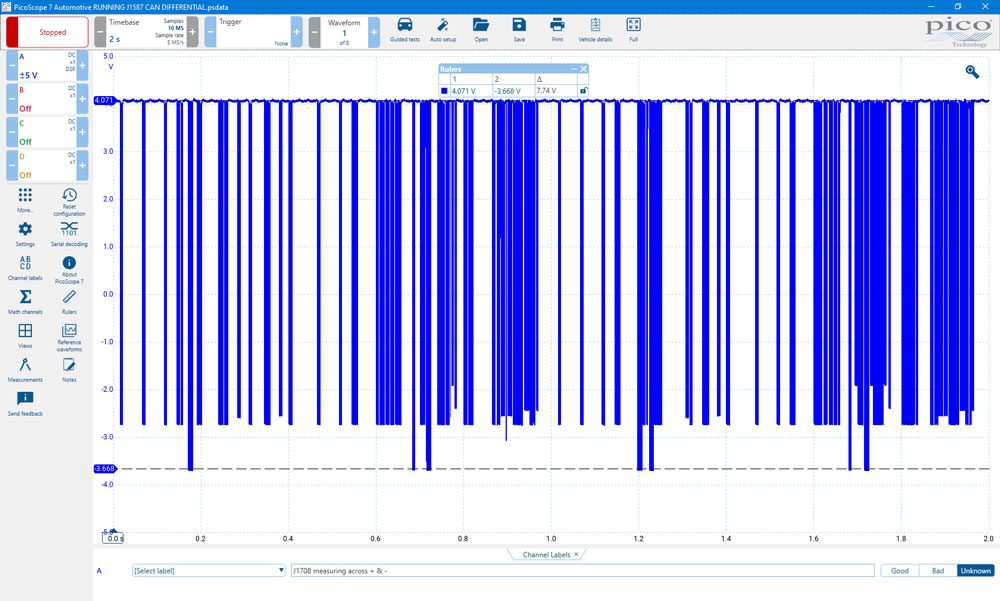The image size is (1000, 601).
Task: Minimize the Rulers box
Action: (x=573, y=68)
